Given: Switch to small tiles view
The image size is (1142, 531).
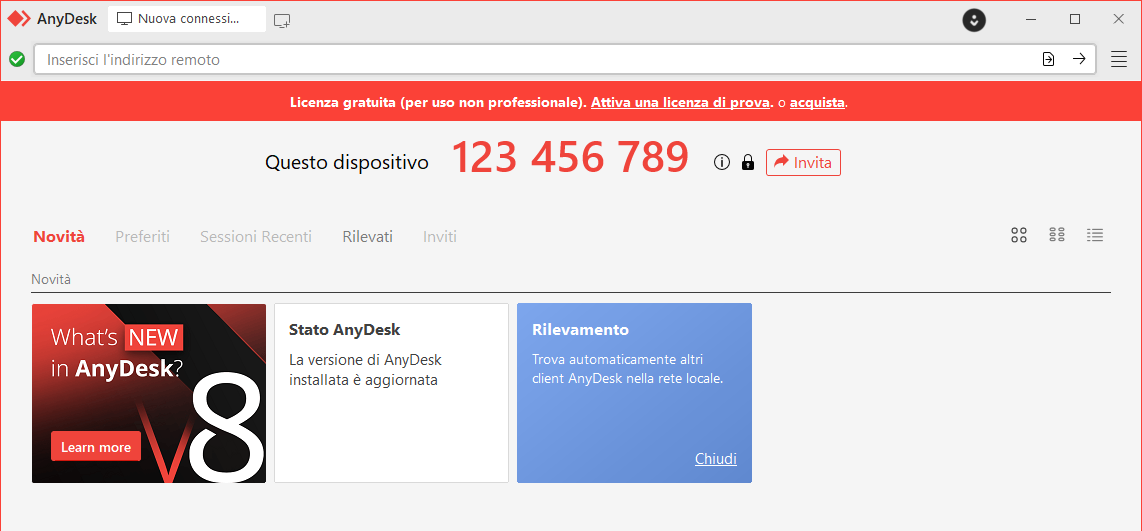Looking at the screenshot, I should [x=1057, y=235].
